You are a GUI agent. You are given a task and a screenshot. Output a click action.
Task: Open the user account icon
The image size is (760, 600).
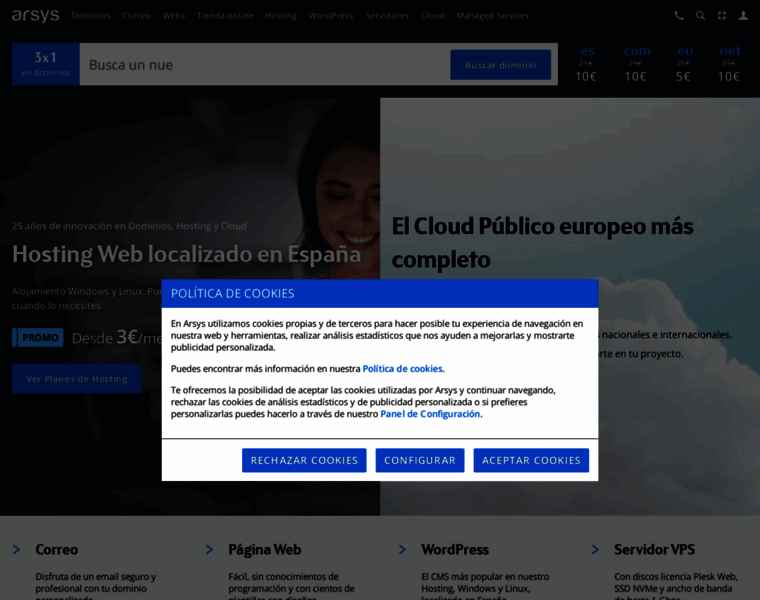click(743, 16)
